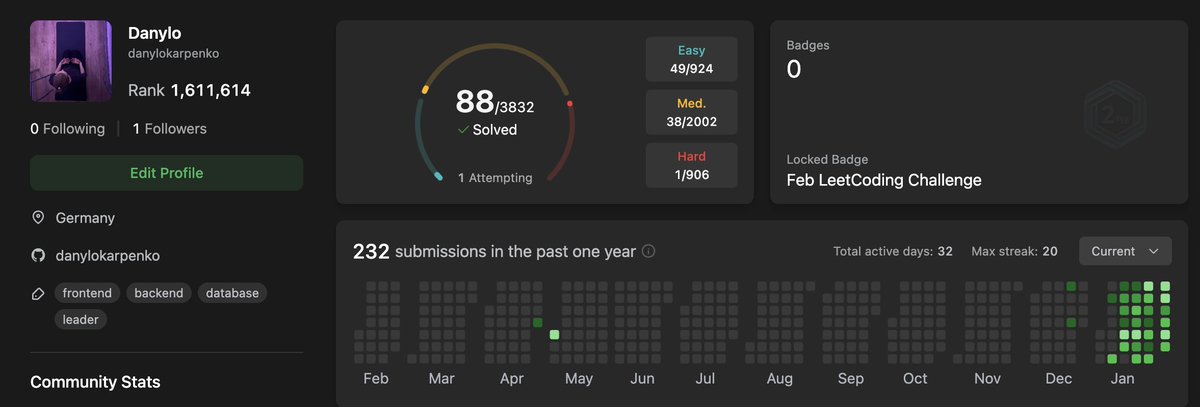This screenshot has width=1200, height=407.
Task: Click the location pin icon beside Germany
Action: [38, 217]
